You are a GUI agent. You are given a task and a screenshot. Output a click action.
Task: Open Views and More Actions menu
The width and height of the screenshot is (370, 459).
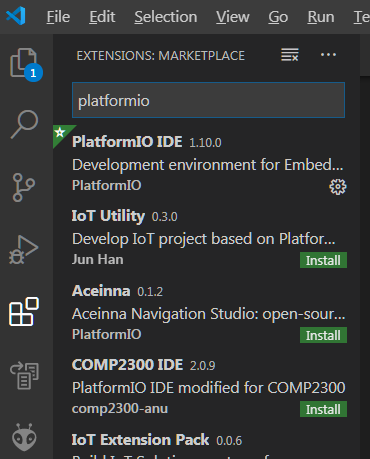pos(328,55)
